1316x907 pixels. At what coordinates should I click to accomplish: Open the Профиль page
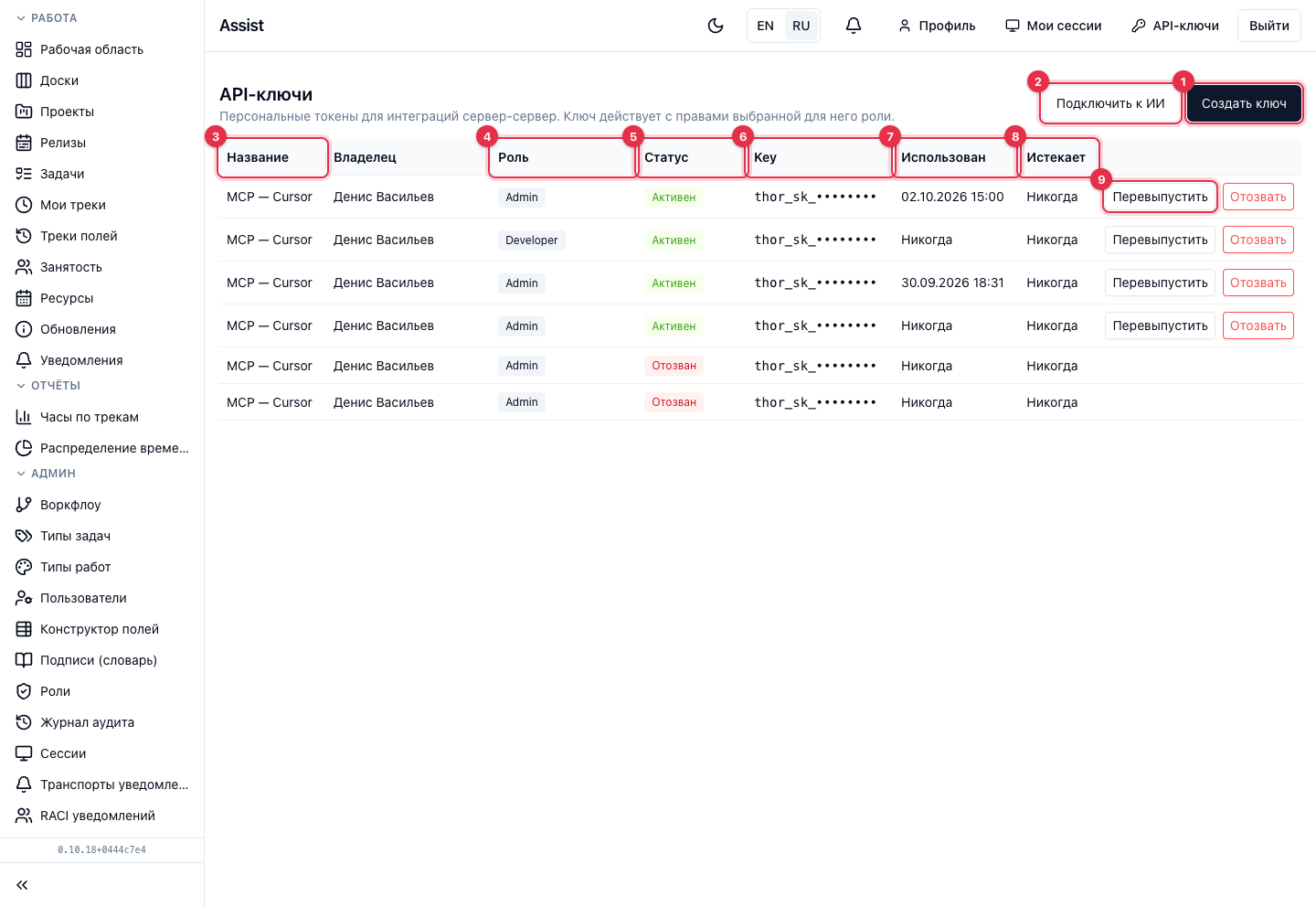point(937,26)
